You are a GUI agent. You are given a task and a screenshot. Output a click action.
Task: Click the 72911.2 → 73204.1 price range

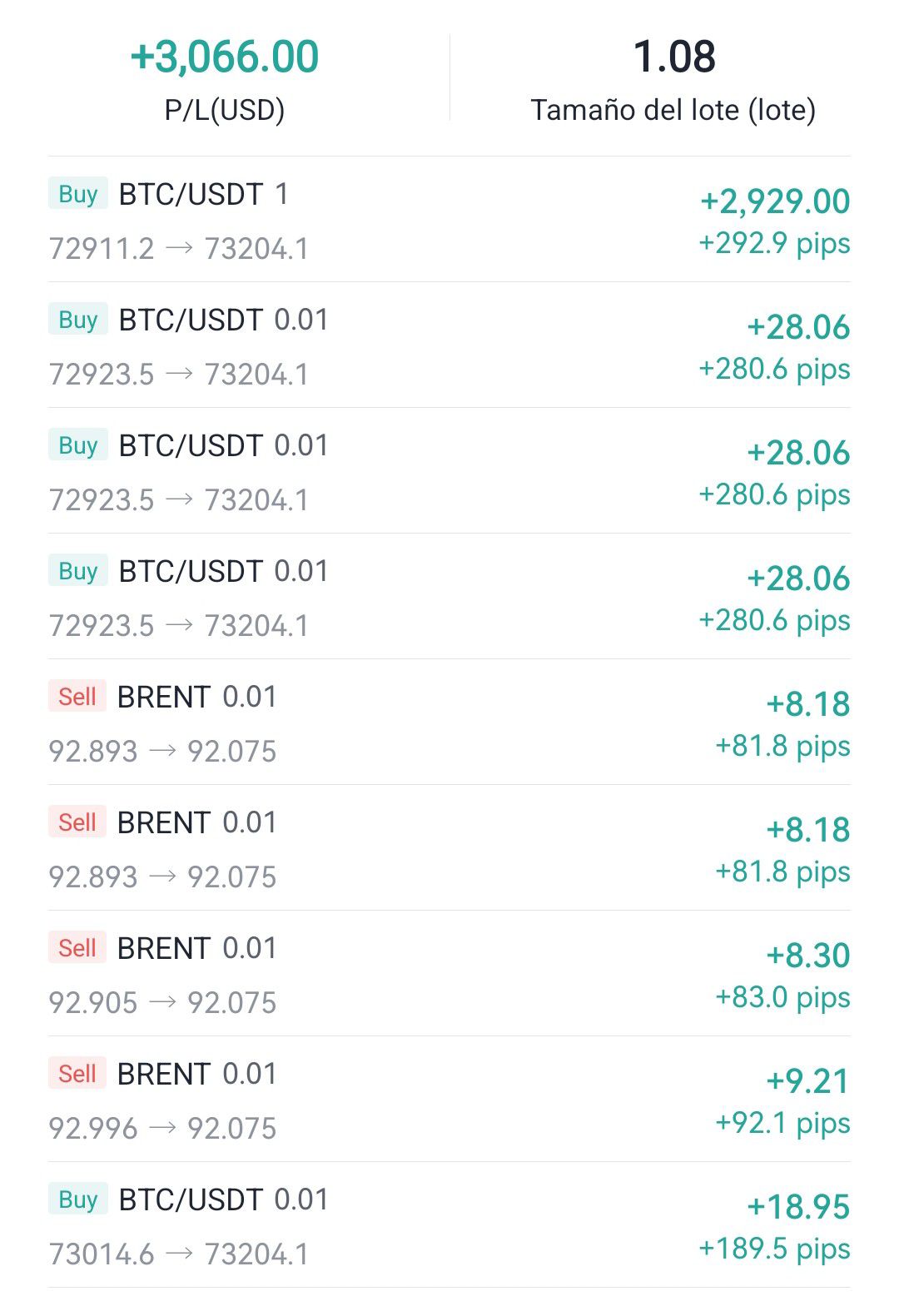click(x=179, y=249)
